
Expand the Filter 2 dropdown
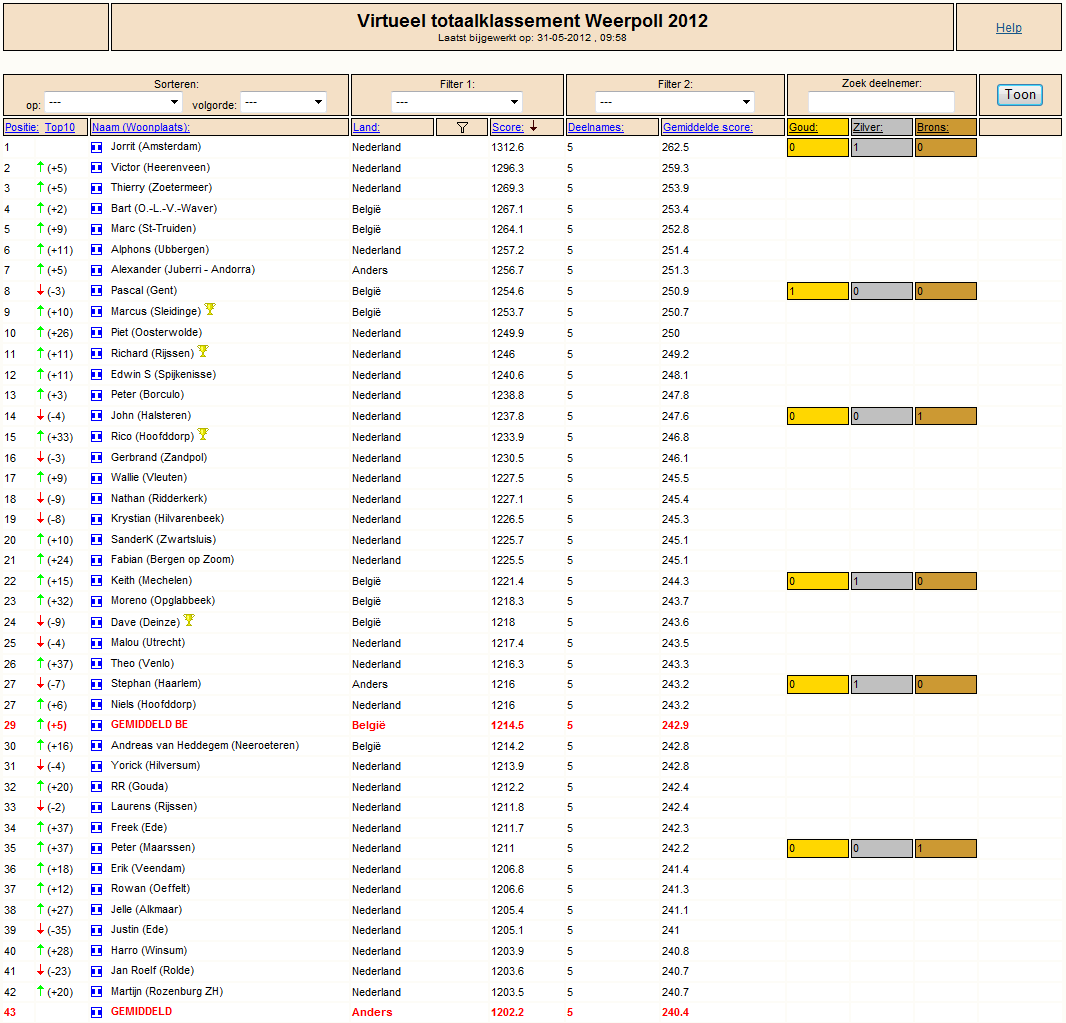click(x=674, y=102)
